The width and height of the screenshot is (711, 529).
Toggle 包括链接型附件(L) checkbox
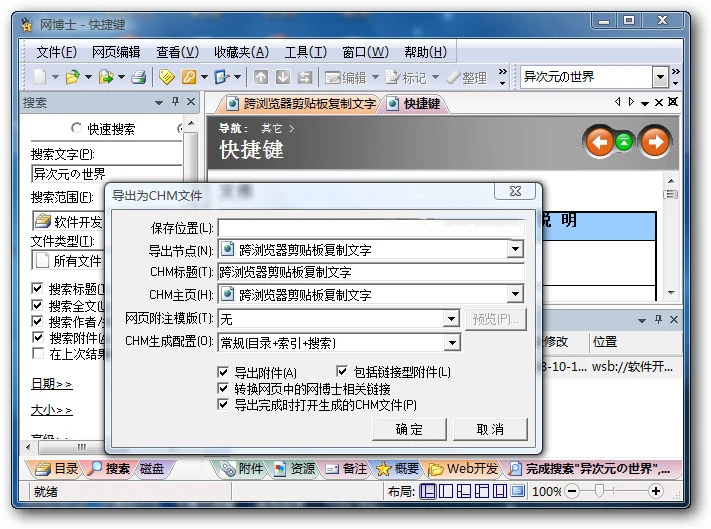click(x=342, y=372)
